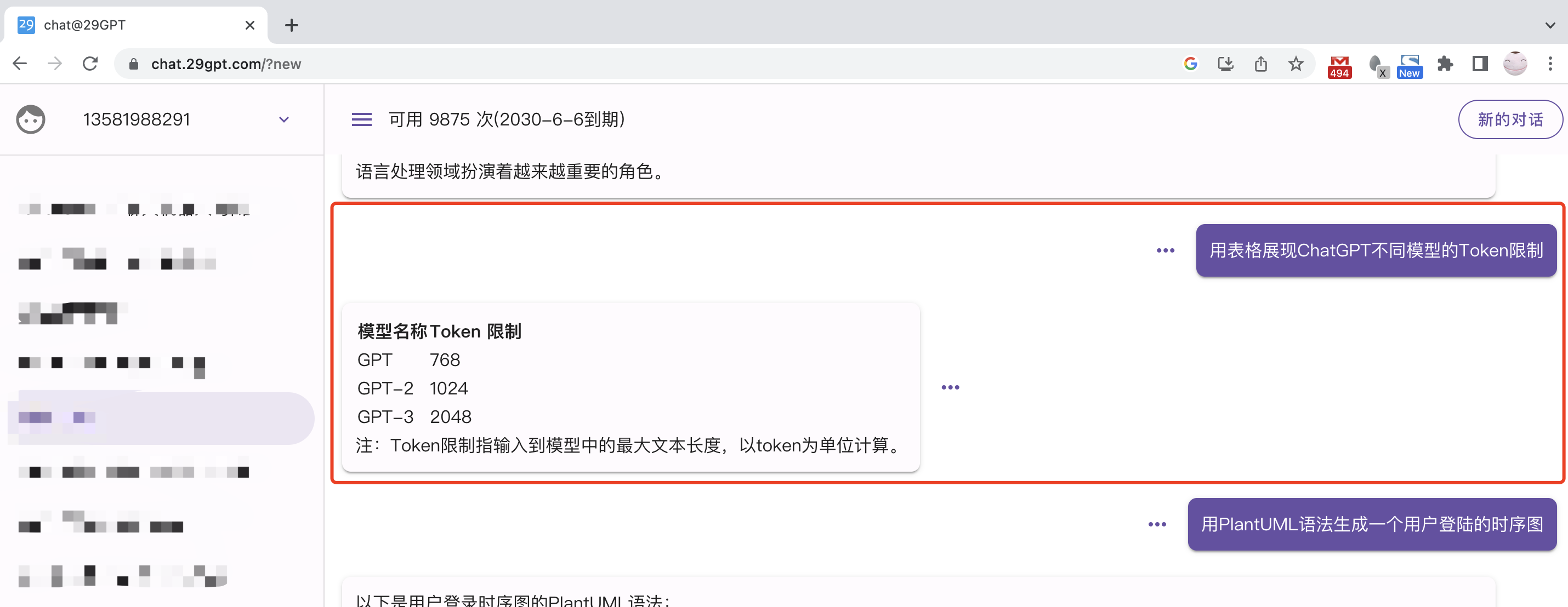Viewport: 1568px width, 607px height.
Task: Open the Extensions puzzle icon
Action: [1445, 63]
